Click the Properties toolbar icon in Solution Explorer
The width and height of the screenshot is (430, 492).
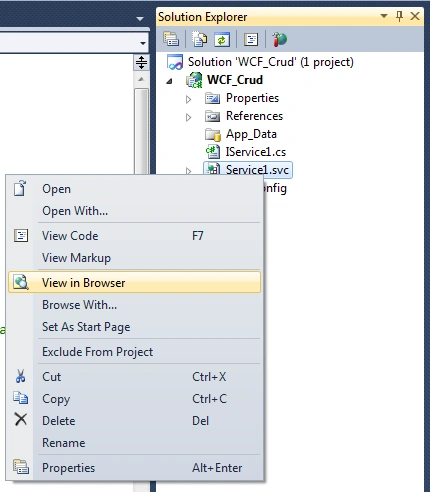coord(171,39)
